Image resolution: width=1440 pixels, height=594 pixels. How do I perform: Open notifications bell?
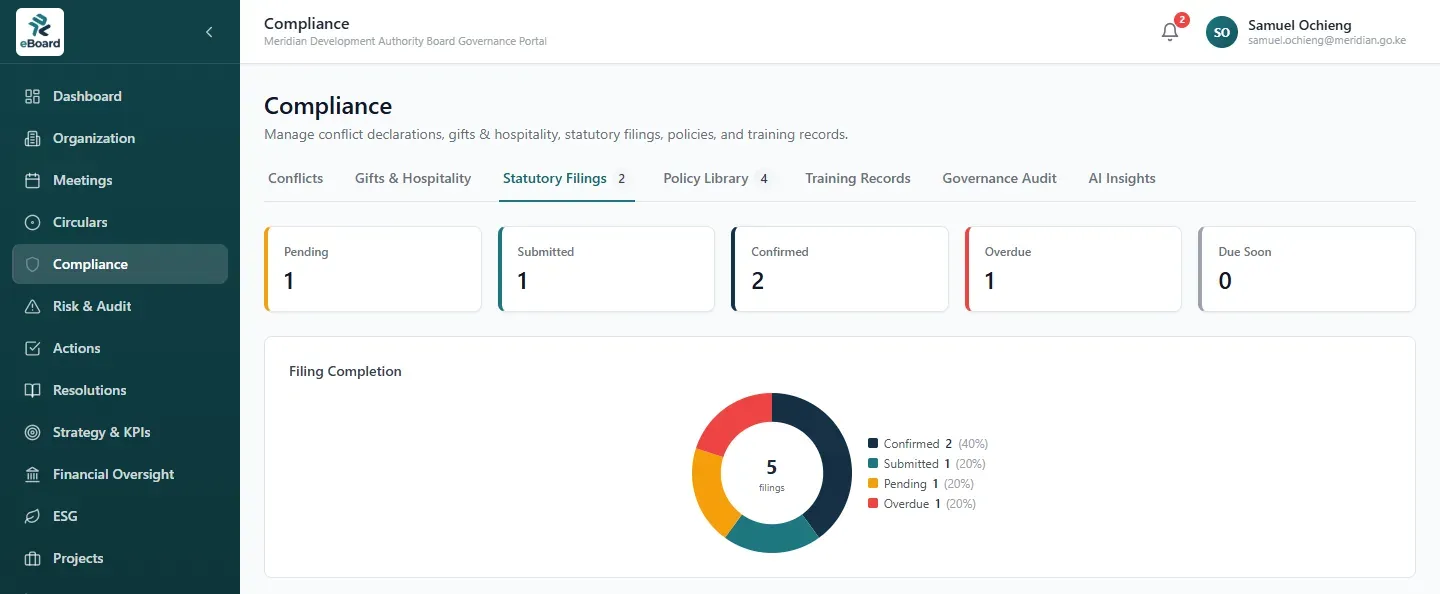pos(1170,32)
